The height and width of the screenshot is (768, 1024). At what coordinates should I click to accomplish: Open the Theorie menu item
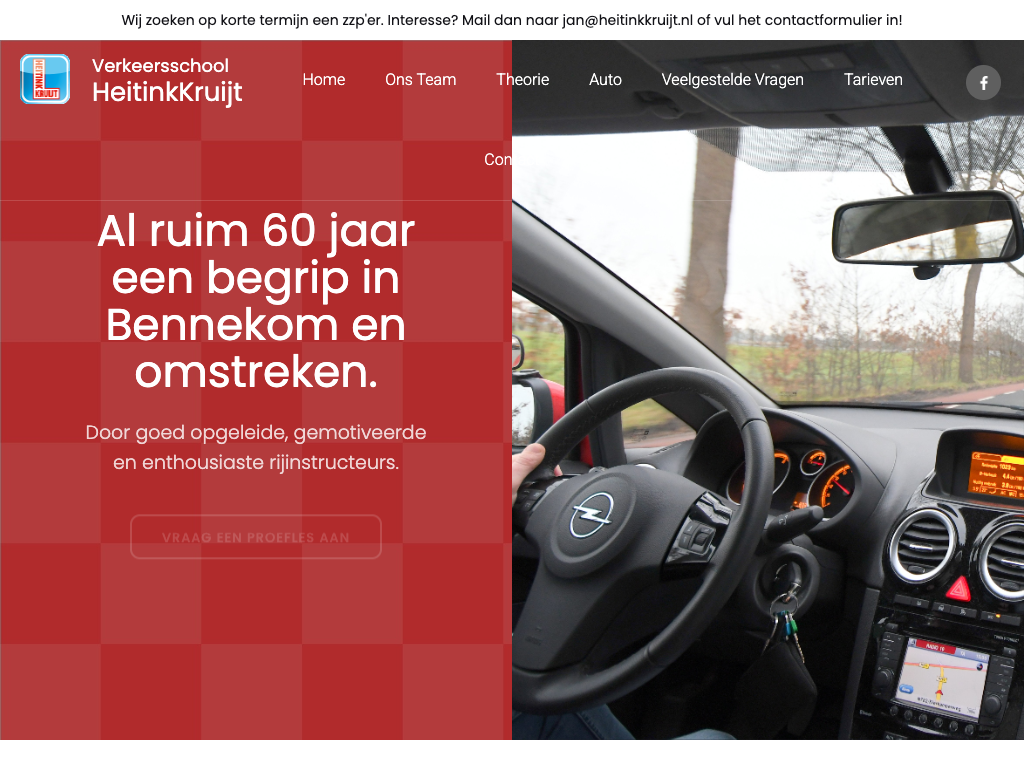522,80
